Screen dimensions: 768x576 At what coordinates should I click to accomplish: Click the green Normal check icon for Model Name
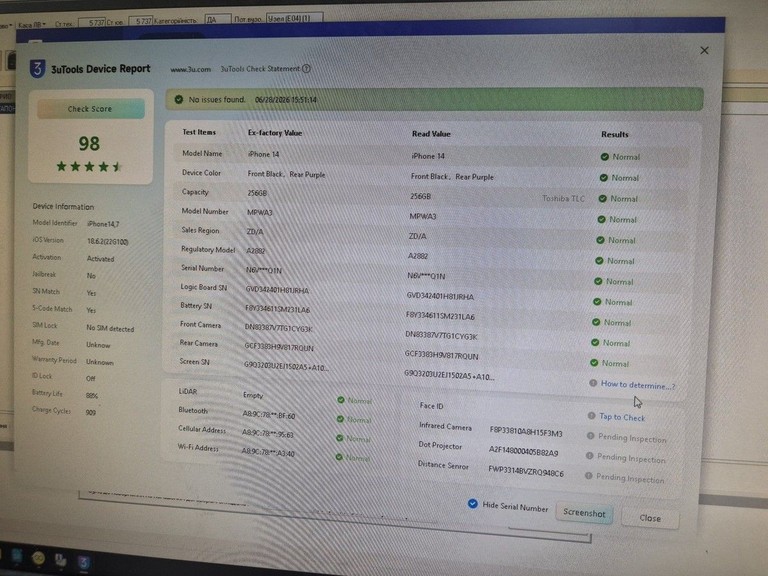coord(605,157)
